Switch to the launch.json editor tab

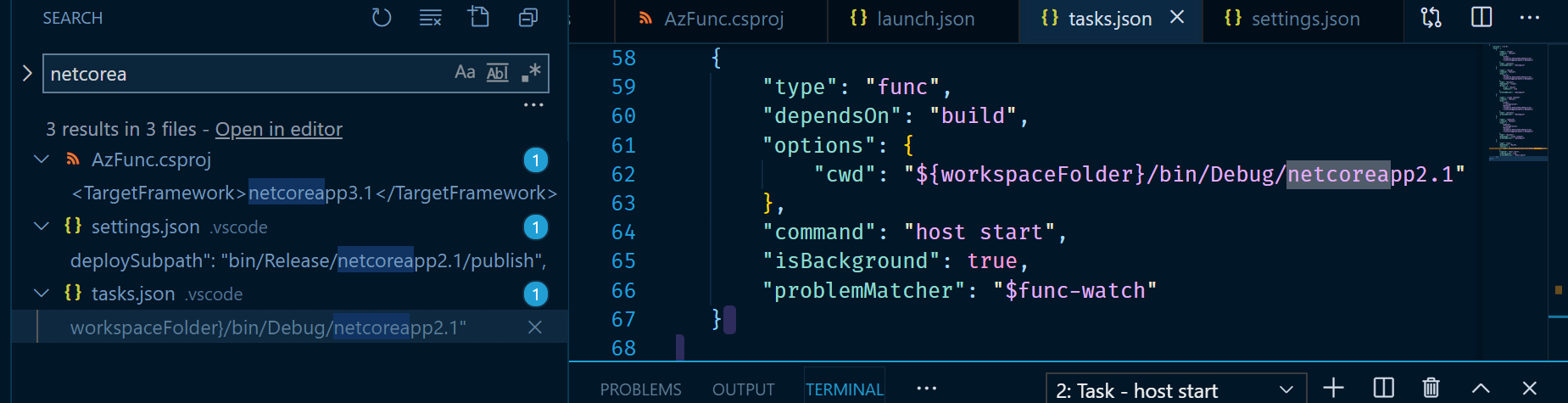923,20
